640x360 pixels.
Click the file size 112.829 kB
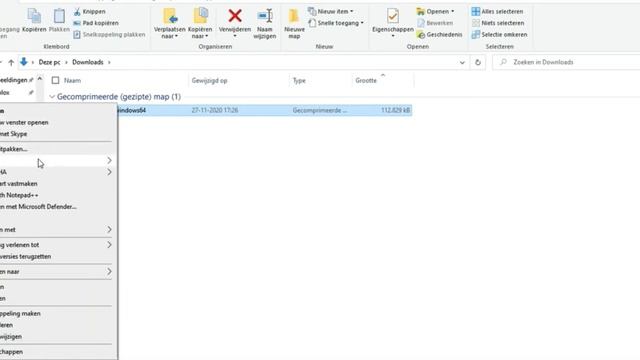point(396,110)
